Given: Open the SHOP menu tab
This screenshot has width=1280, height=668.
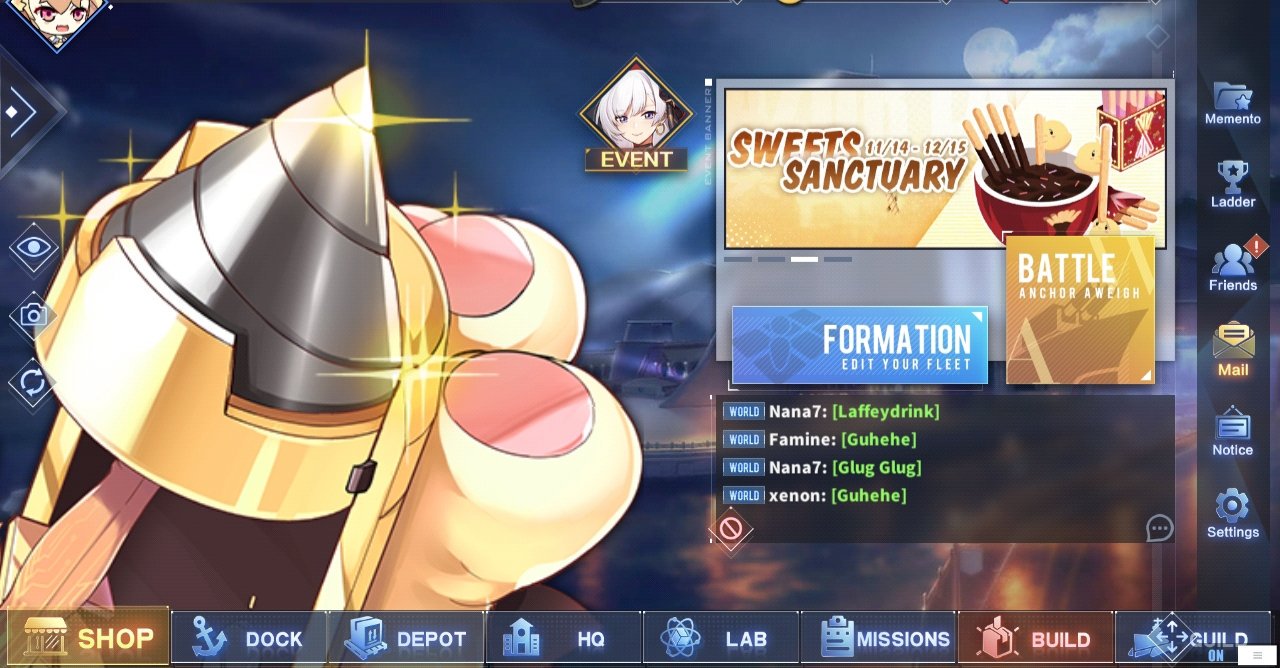Looking at the screenshot, I should coord(87,638).
